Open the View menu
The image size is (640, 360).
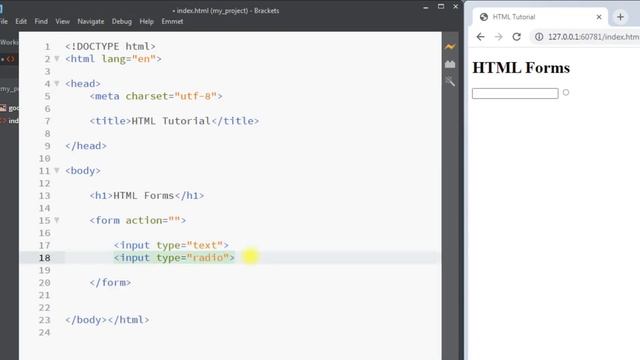coord(62,21)
